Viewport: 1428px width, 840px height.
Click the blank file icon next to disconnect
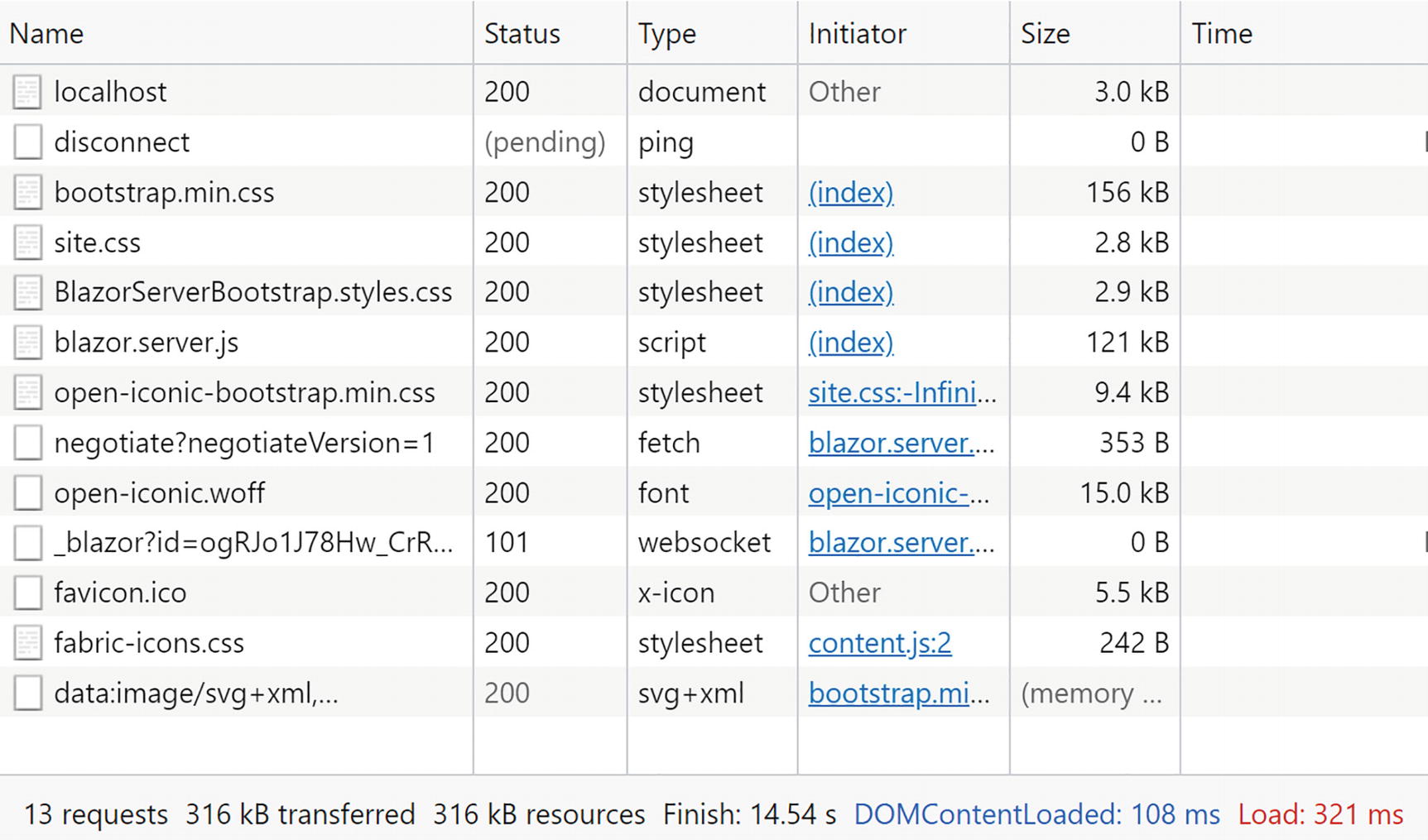pyautogui.click(x=27, y=142)
